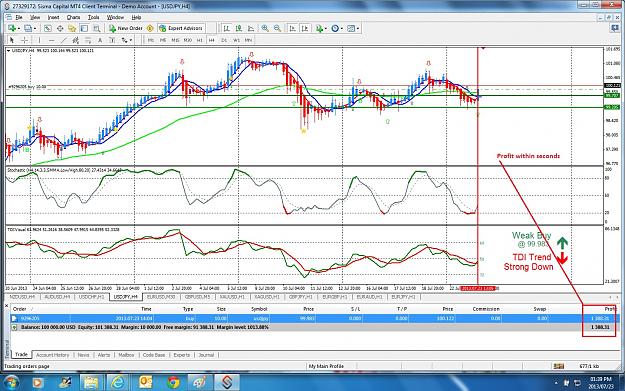Select the Crosshair tool
The width and height of the screenshot is (625, 391).
pyautogui.click(x=24, y=40)
